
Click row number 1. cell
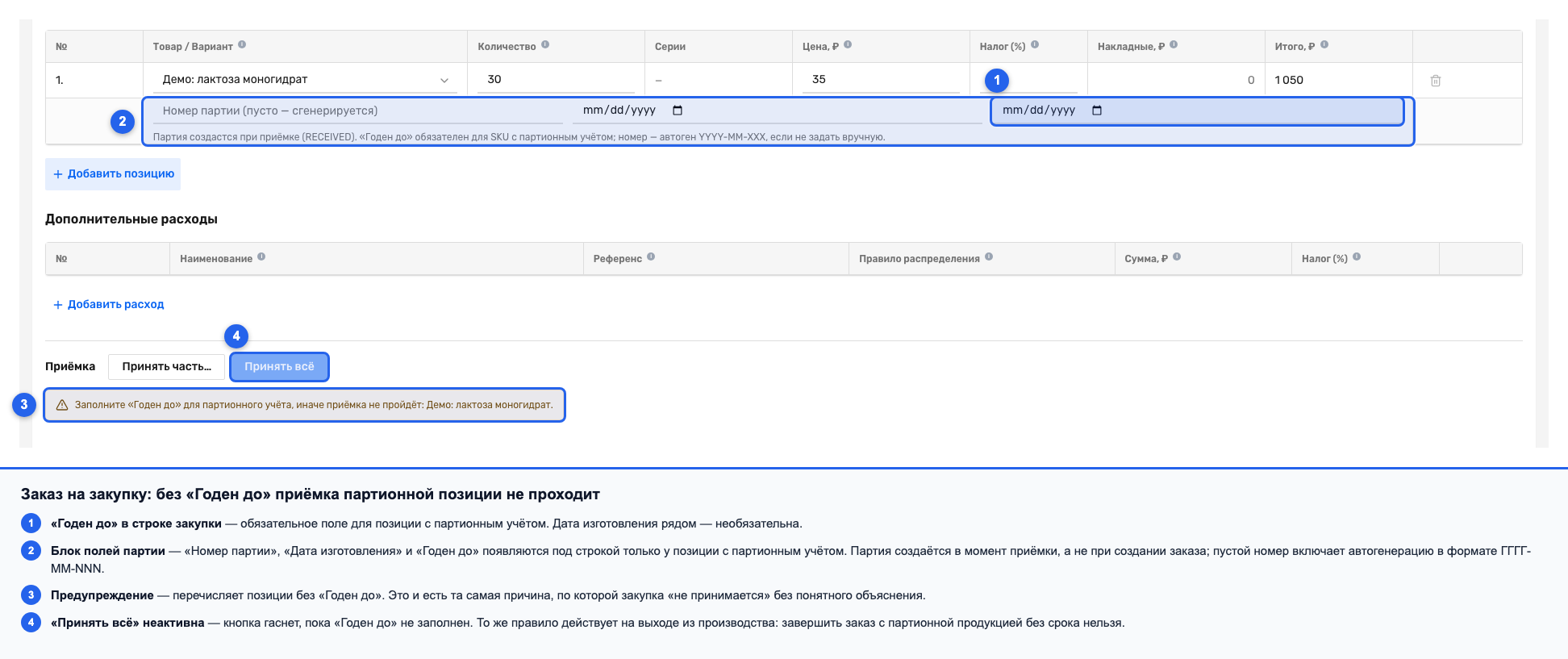pos(60,81)
